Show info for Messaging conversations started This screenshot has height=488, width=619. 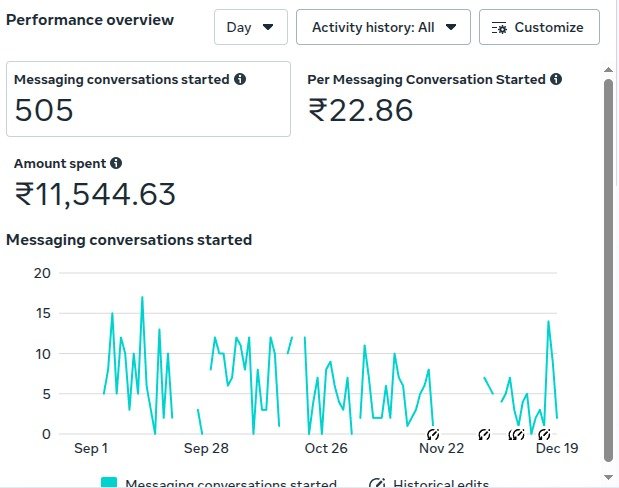point(240,79)
